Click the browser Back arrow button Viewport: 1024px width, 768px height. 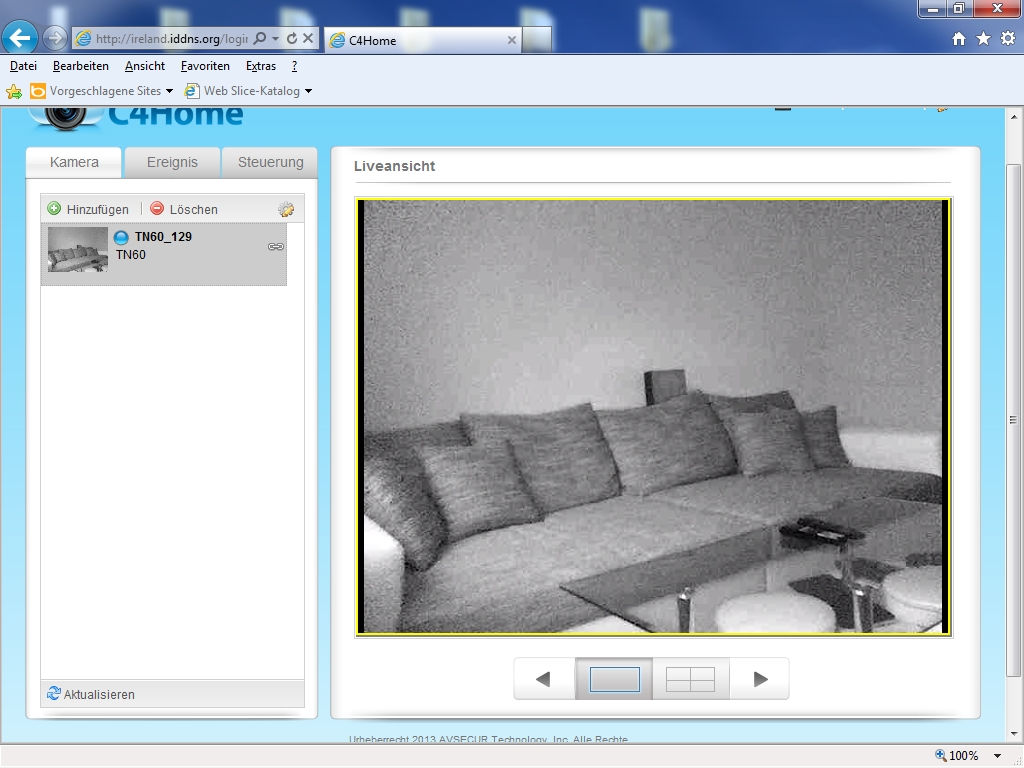20,39
